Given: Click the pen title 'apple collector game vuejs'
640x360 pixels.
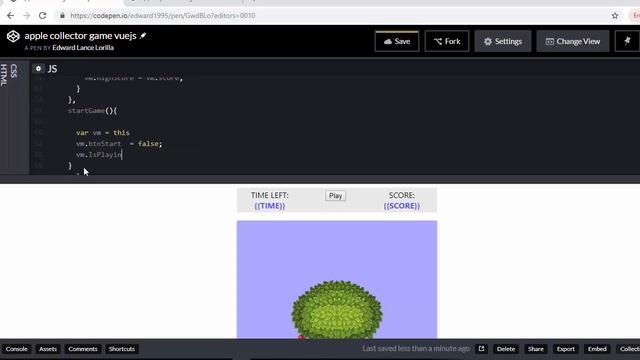Looking at the screenshot, I should pos(80,36).
